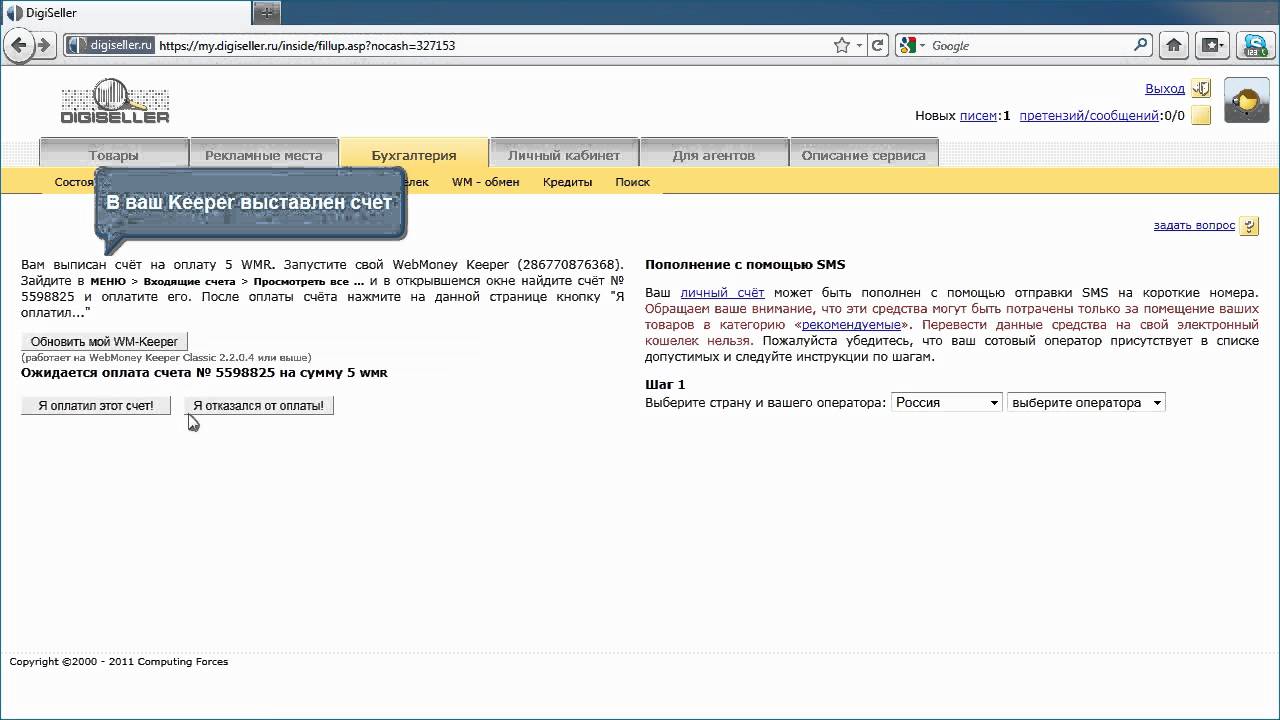Click the user avatar picture
This screenshot has width=1280, height=720.
point(1246,100)
